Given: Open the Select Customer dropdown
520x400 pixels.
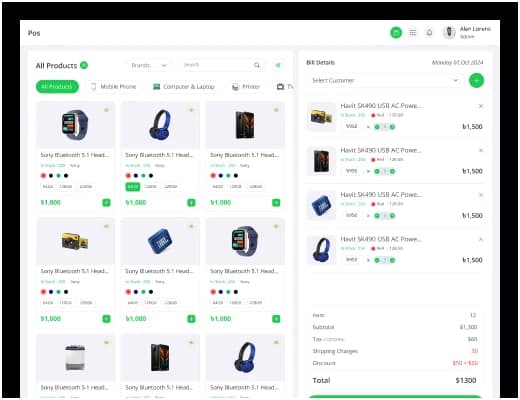Looking at the screenshot, I should point(385,80).
